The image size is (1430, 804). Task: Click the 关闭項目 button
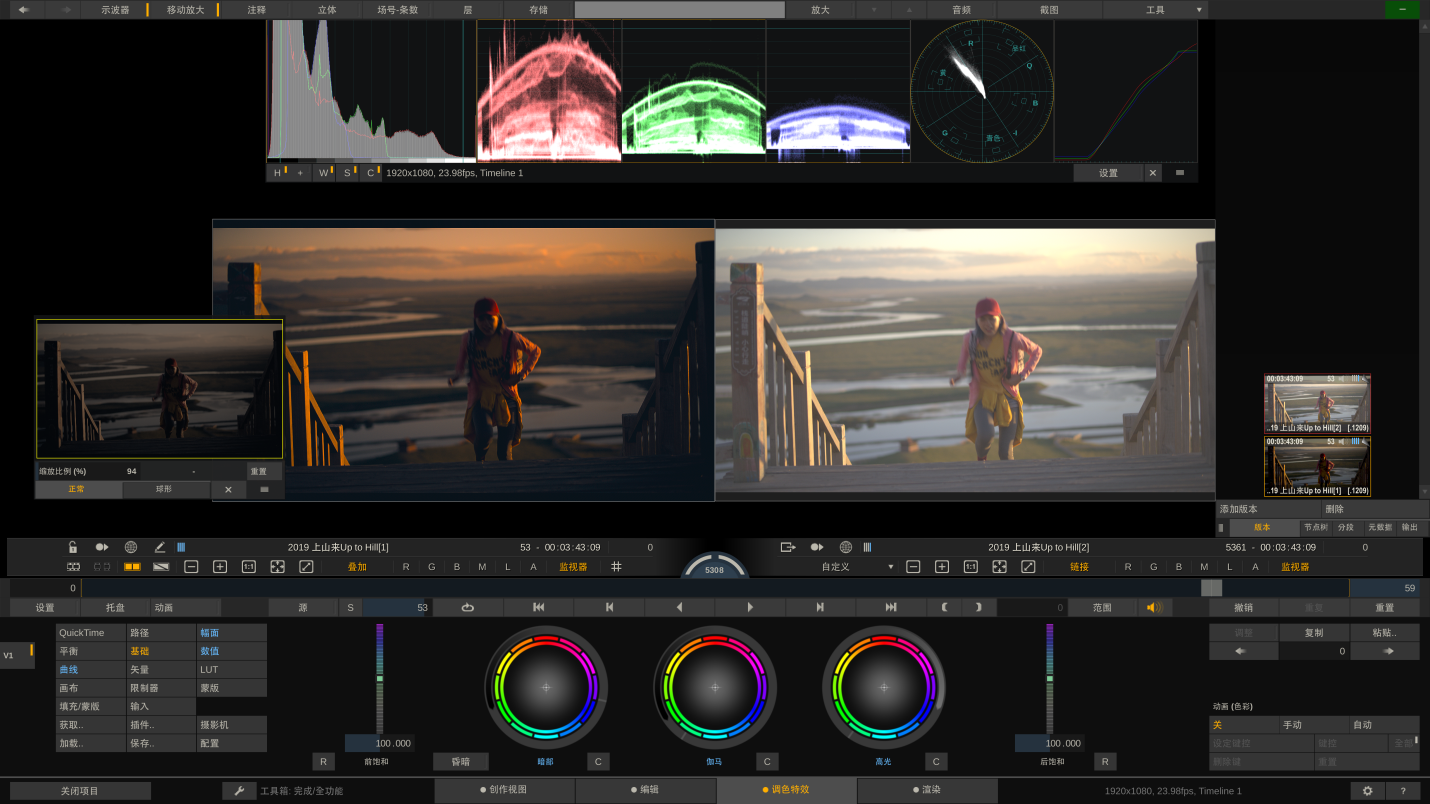click(80, 791)
